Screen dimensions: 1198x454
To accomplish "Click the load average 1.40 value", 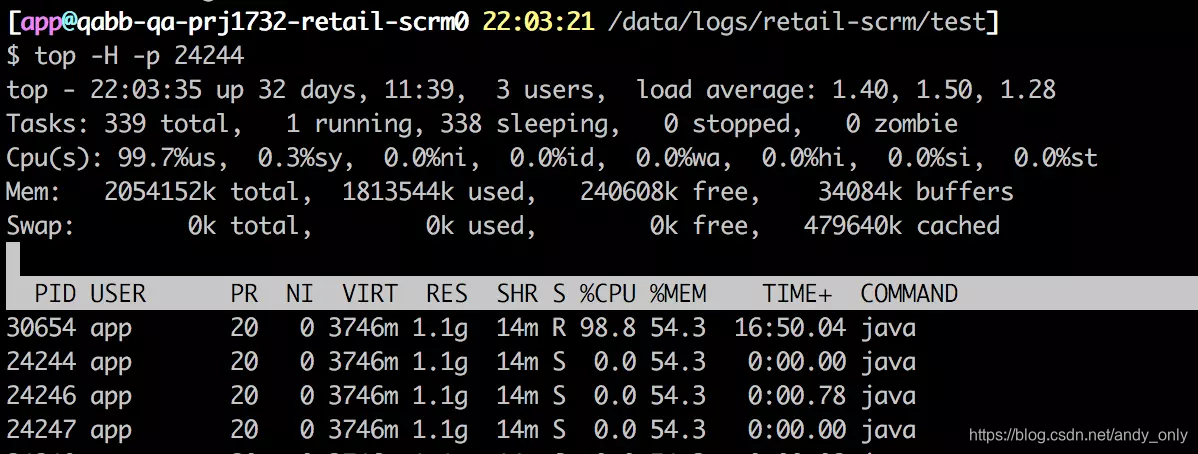I will click(860, 90).
